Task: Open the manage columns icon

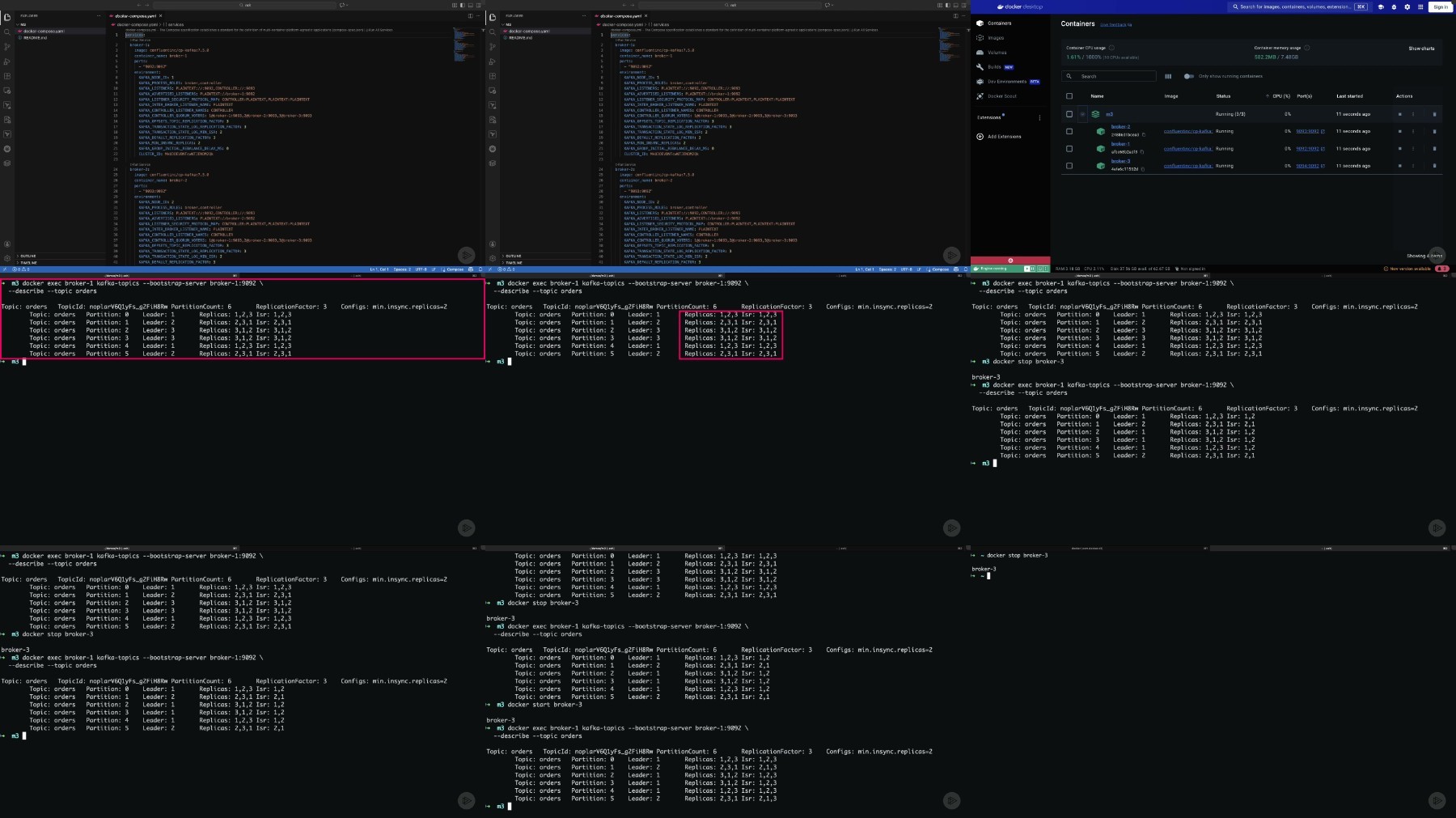Action: pyautogui.click(x=1168, y=77)
